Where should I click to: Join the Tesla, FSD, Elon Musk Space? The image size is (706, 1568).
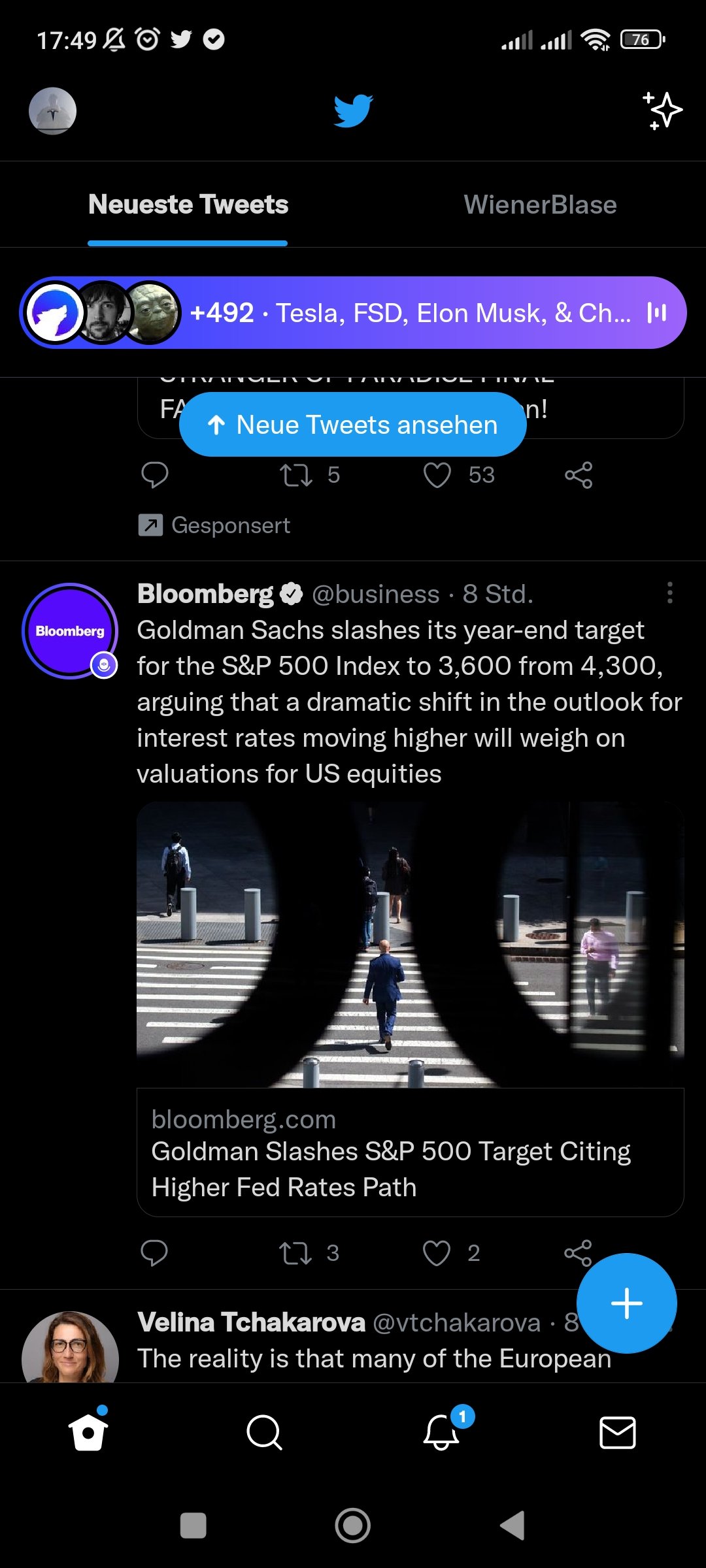click(353, 313)
